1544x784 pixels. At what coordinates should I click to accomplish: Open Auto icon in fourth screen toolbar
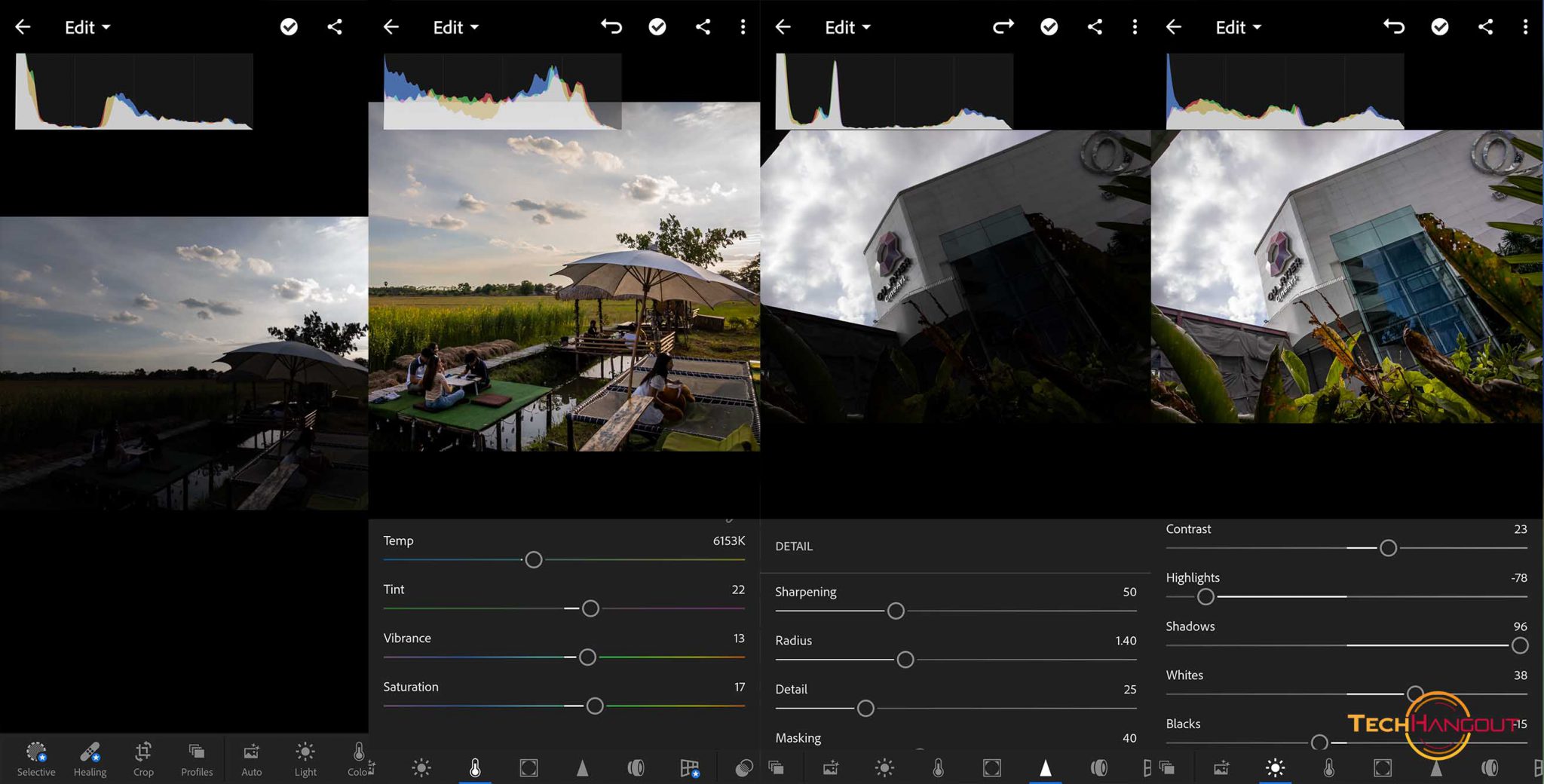point(1221,768)
